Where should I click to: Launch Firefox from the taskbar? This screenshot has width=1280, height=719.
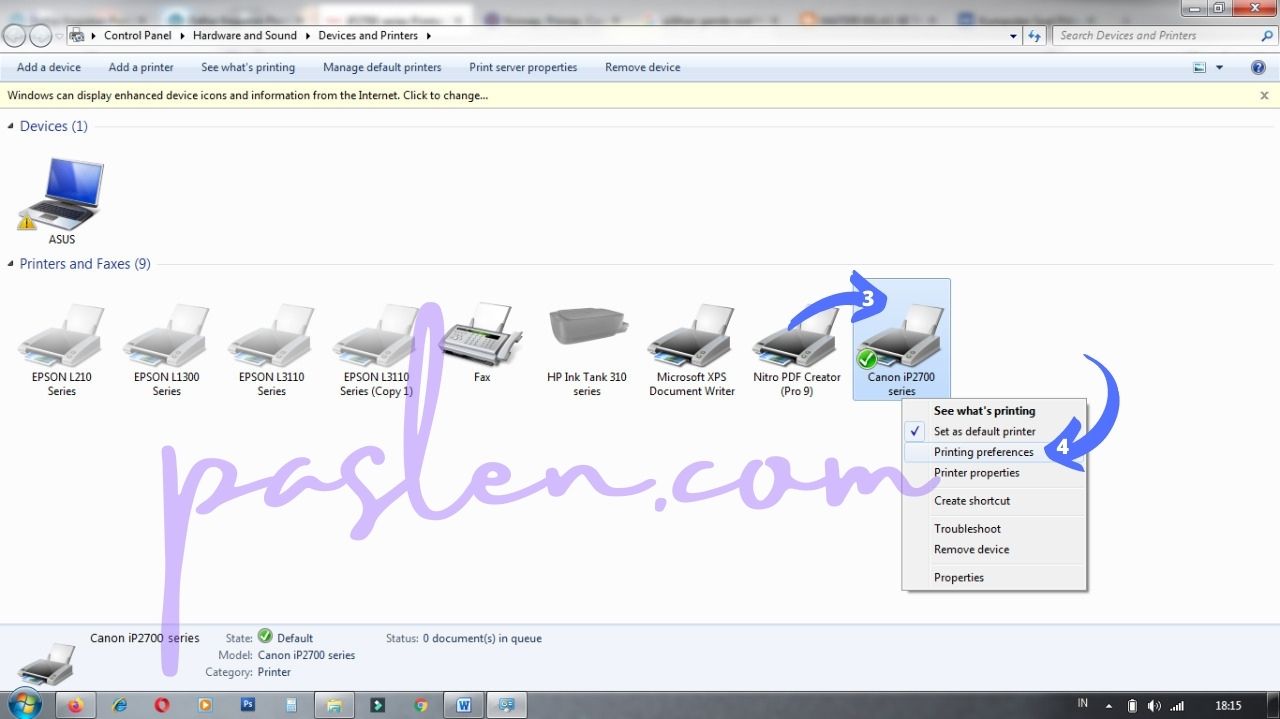pos(75,705)
